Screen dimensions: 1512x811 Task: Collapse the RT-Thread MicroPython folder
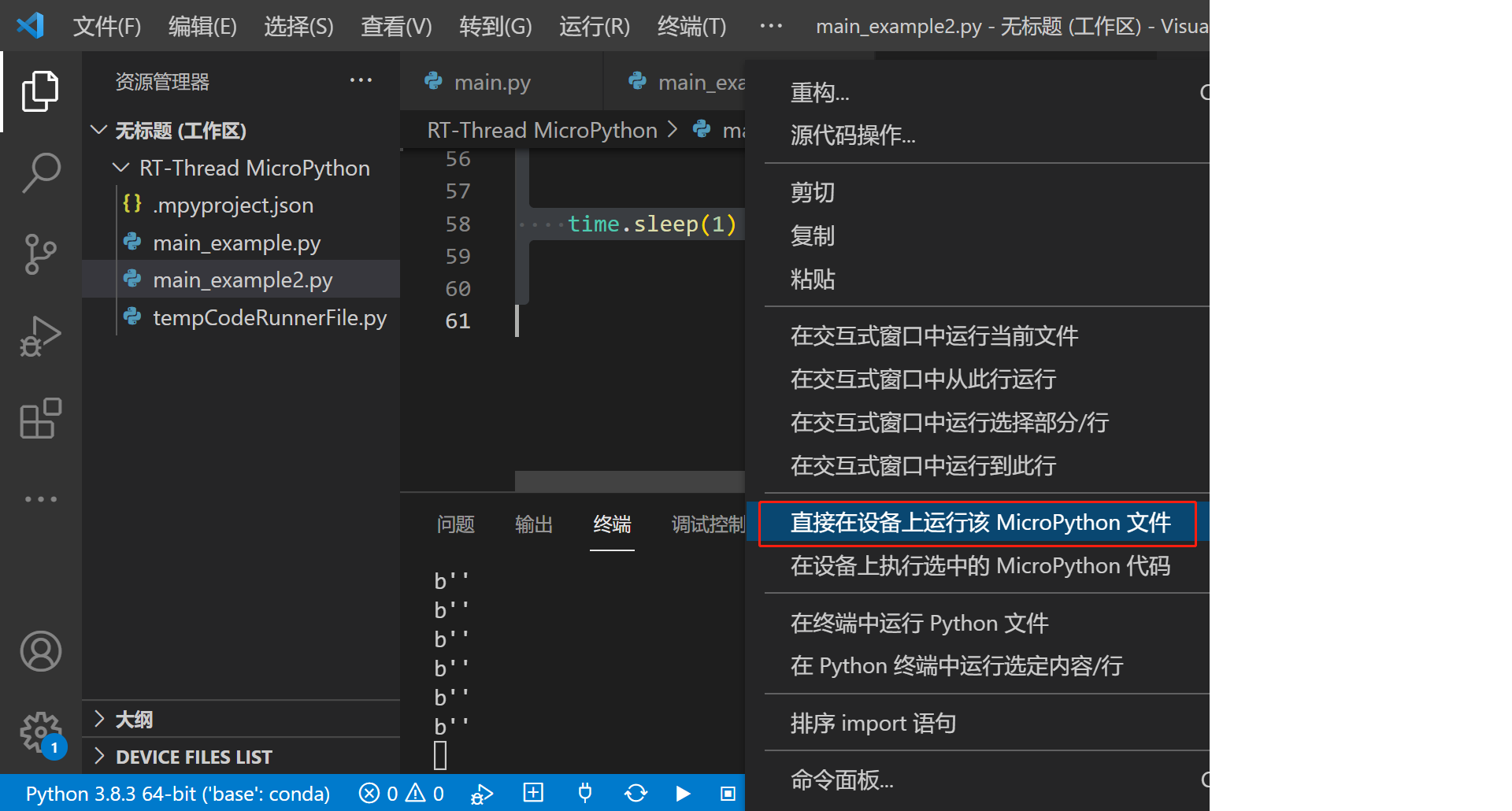pos(121,168)
